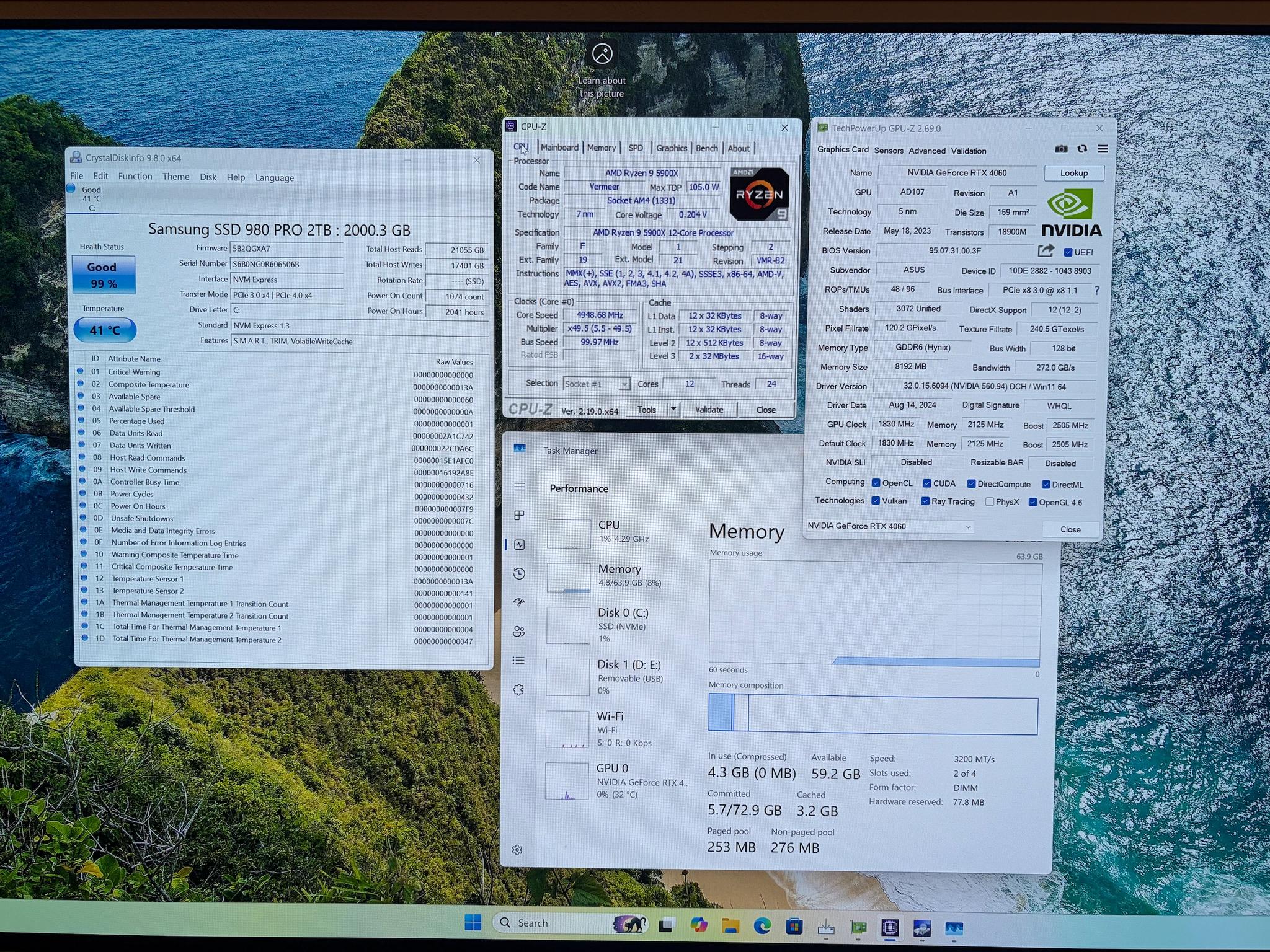Select CPU graph in Task Manager performance list

tap(569, 534)
